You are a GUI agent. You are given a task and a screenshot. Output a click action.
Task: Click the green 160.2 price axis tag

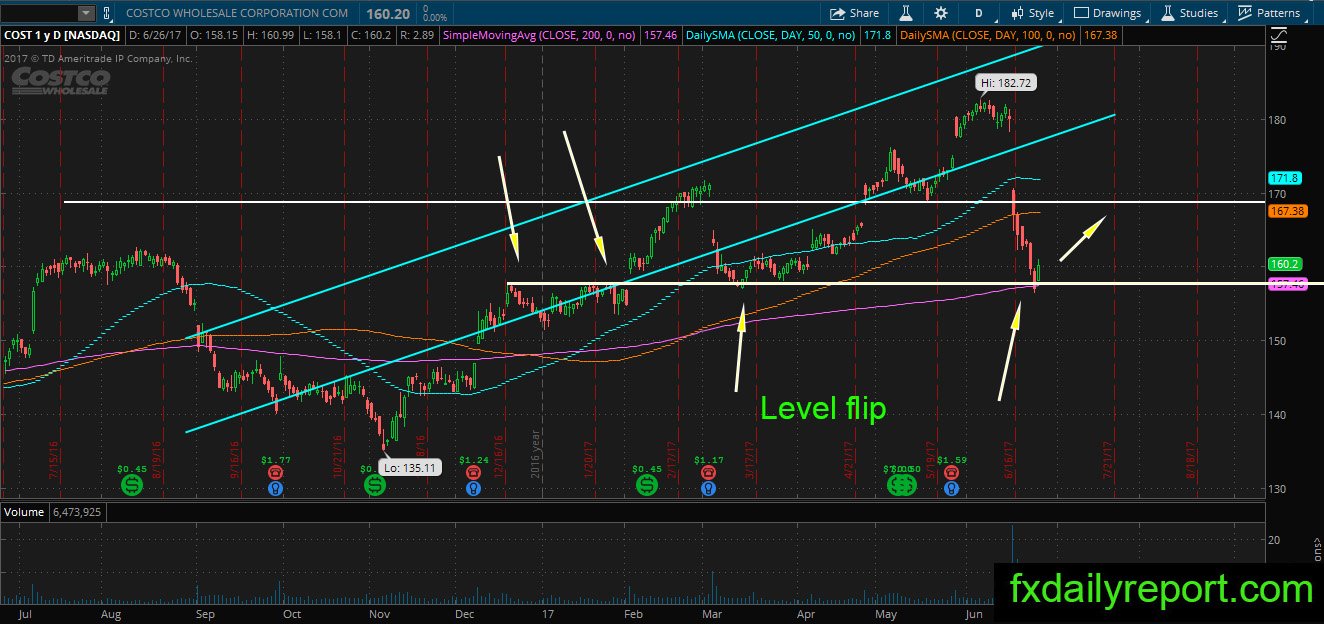tap(1284, 264)
